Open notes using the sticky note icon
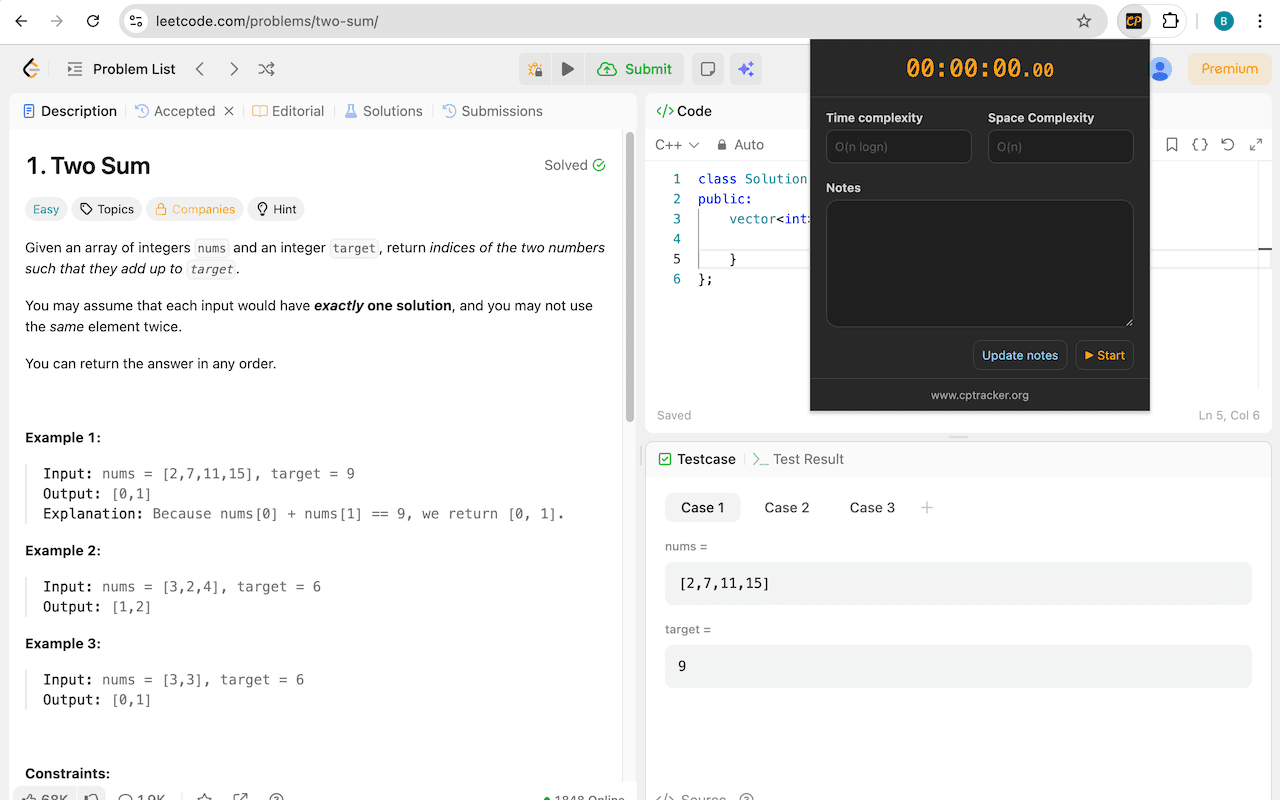1280x800 pixels. (x=707, y=69)
